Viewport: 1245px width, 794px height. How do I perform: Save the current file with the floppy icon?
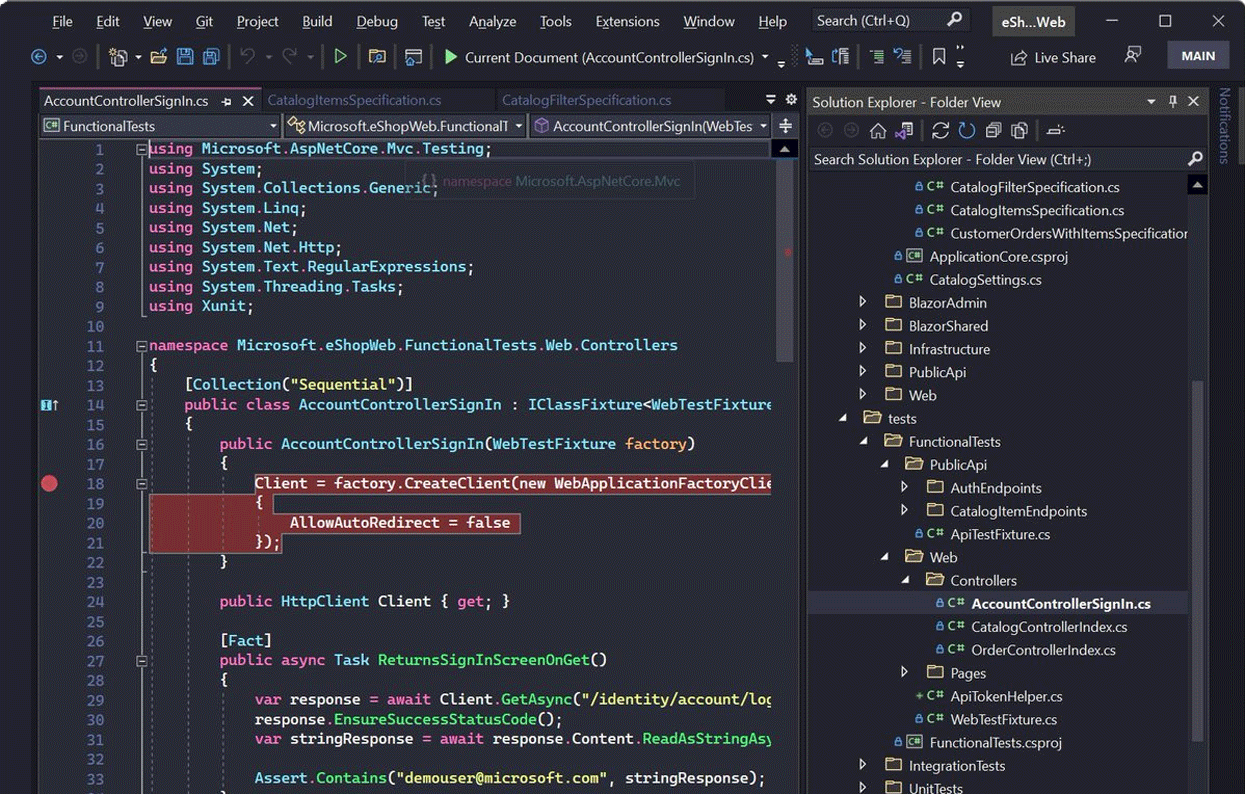point(185,57)
